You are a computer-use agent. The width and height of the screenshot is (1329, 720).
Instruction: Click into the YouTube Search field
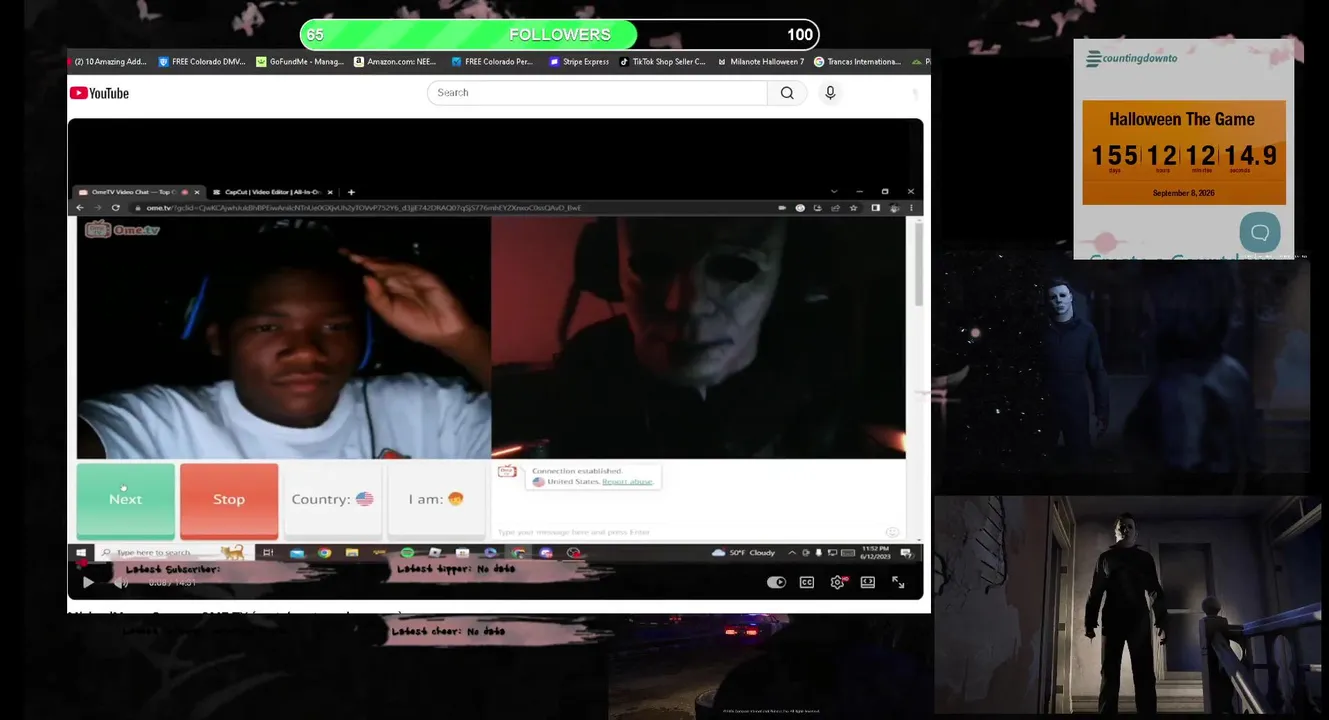pyautogui.click(x=597, y=93)
